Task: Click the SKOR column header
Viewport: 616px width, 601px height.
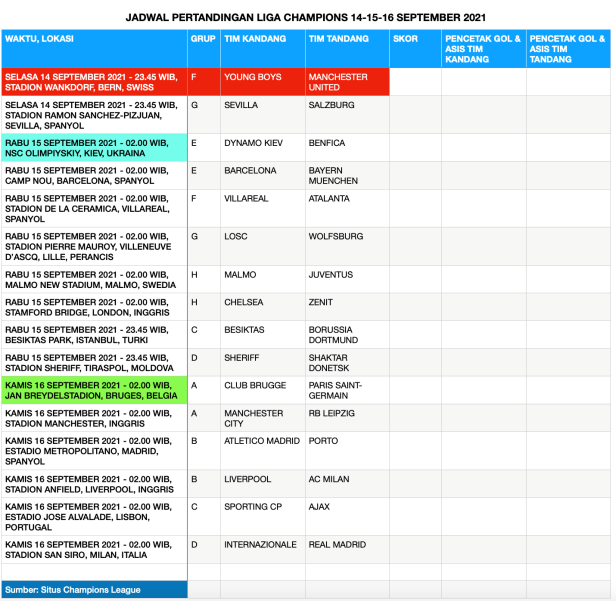Action: point(414,48)
